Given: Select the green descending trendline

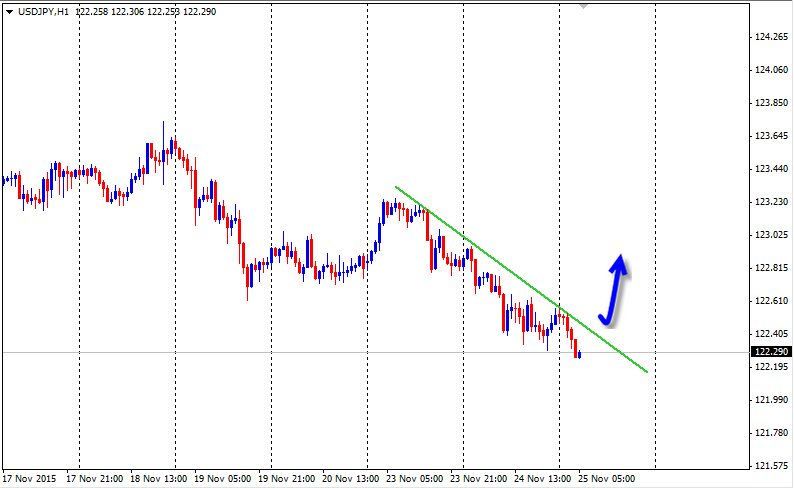Looking at the screenshot, I should click(x=521, y=279).
